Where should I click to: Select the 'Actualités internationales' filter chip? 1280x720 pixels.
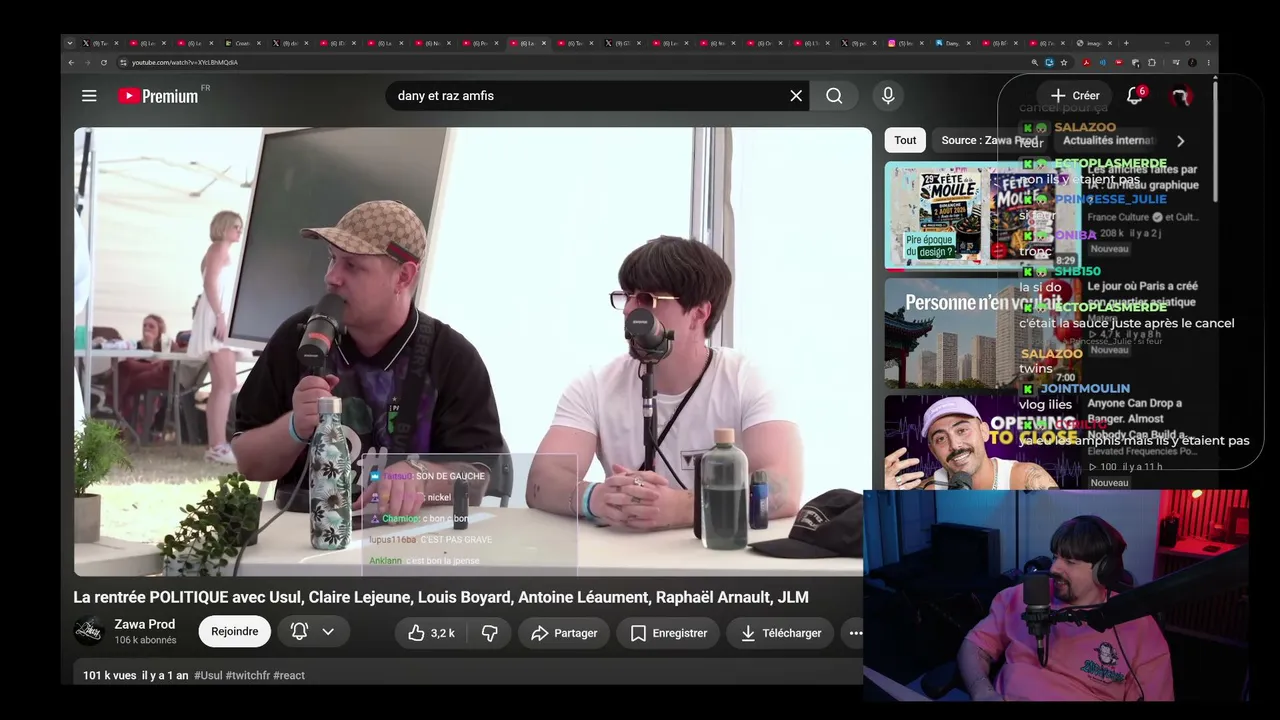coord(1108,141)
